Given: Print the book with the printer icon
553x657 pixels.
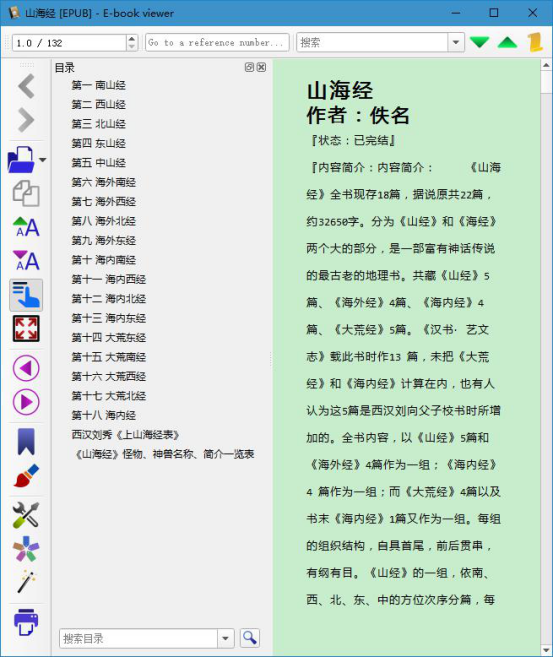Looking at the screenshot, I should click(x=26, y=622).
